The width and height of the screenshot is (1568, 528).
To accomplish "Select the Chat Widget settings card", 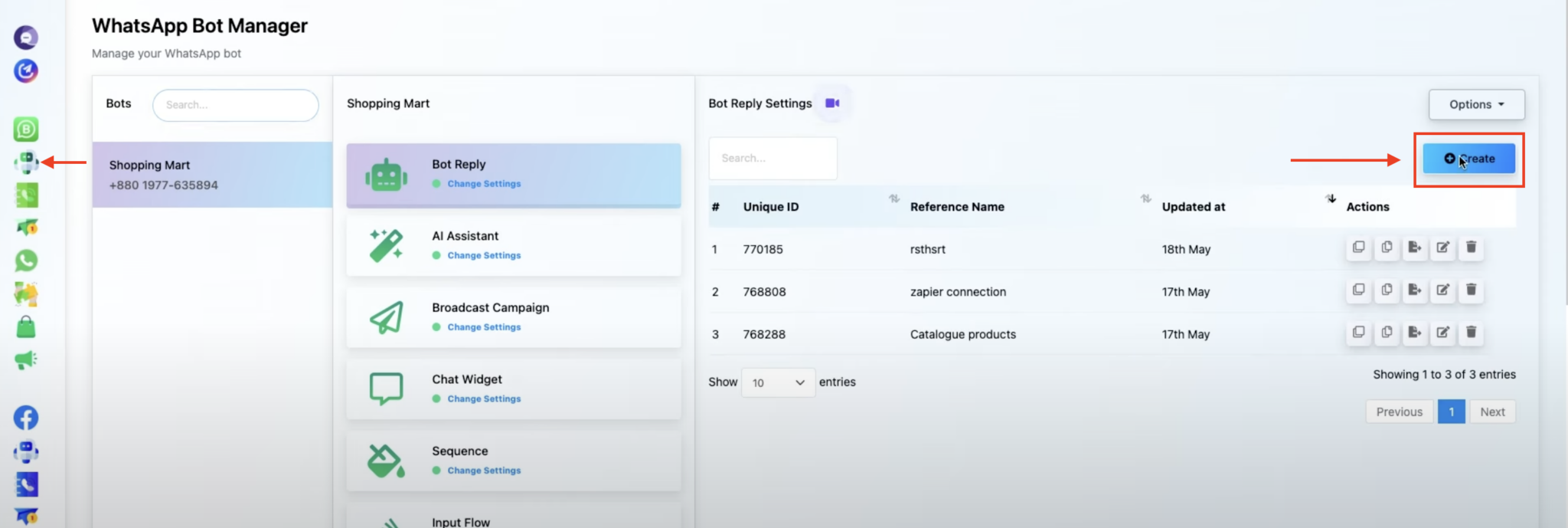I will point(514,389).
